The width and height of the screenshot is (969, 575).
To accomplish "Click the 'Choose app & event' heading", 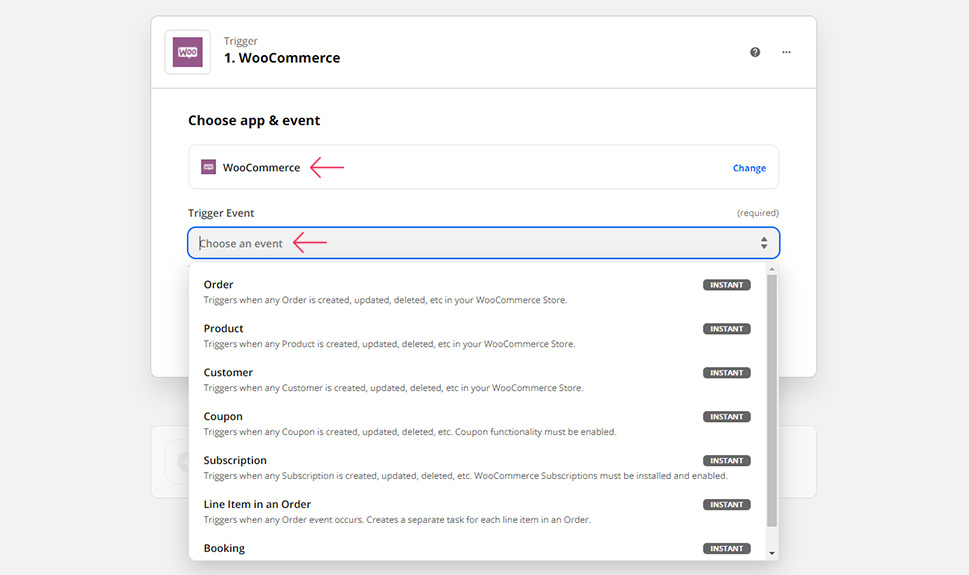I will click(254, 121).
